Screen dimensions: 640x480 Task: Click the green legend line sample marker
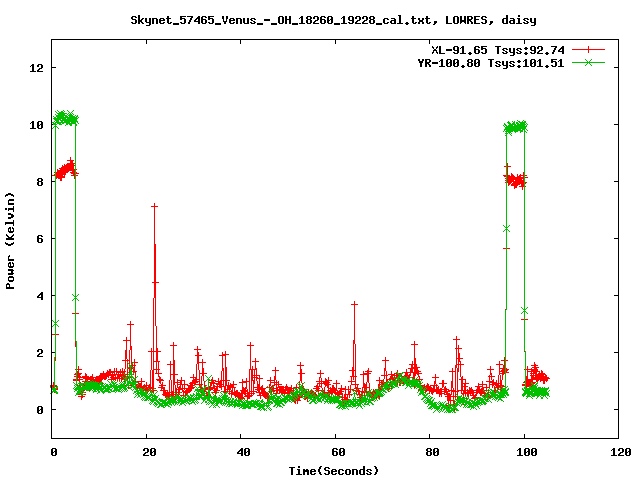click(588, 62)
